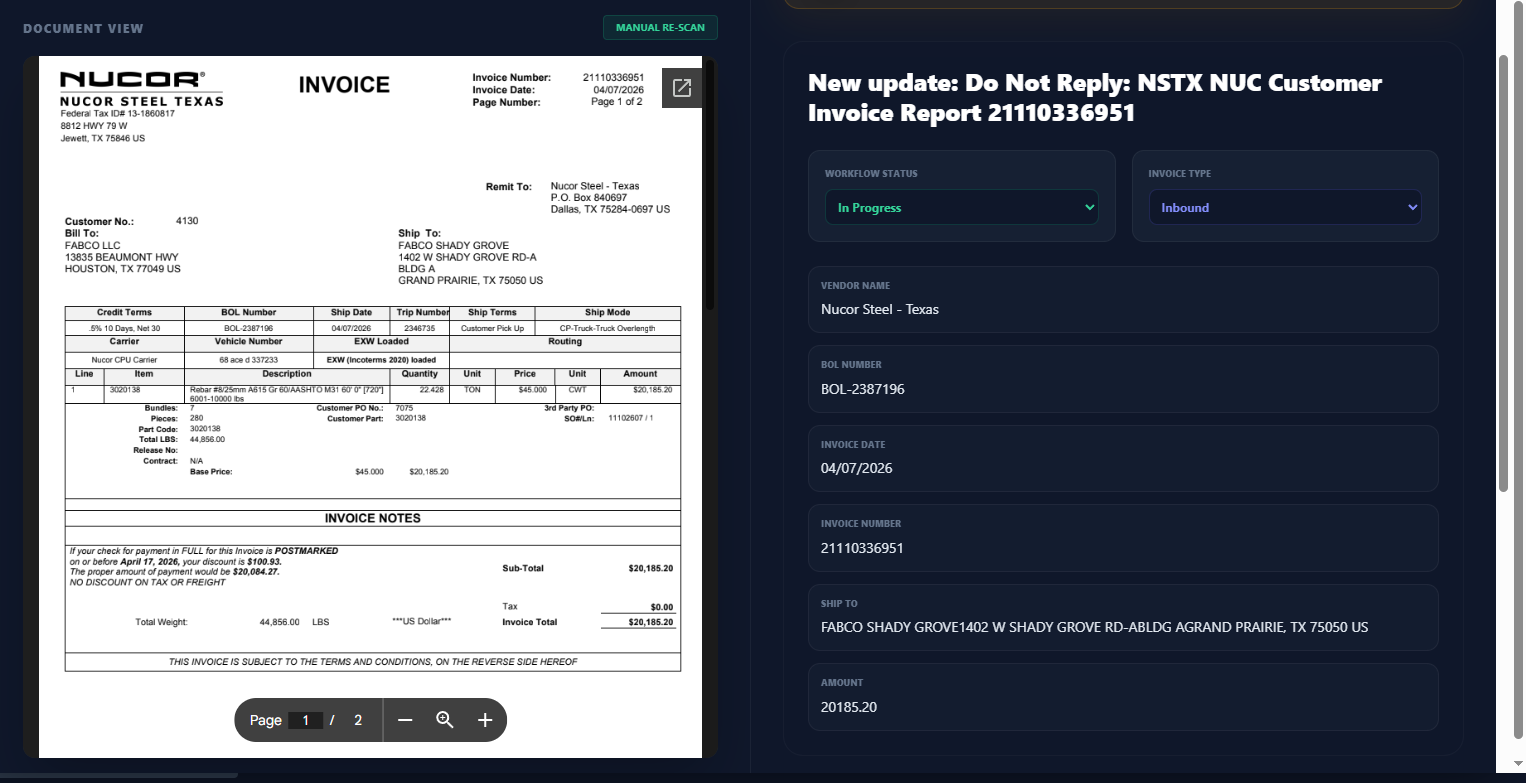The height and width of the screenshot is (783, 1526).
Task: Click the 'INVOICE NOTES' heading in document
Action: pyautogui.click(x=373, y=518)
